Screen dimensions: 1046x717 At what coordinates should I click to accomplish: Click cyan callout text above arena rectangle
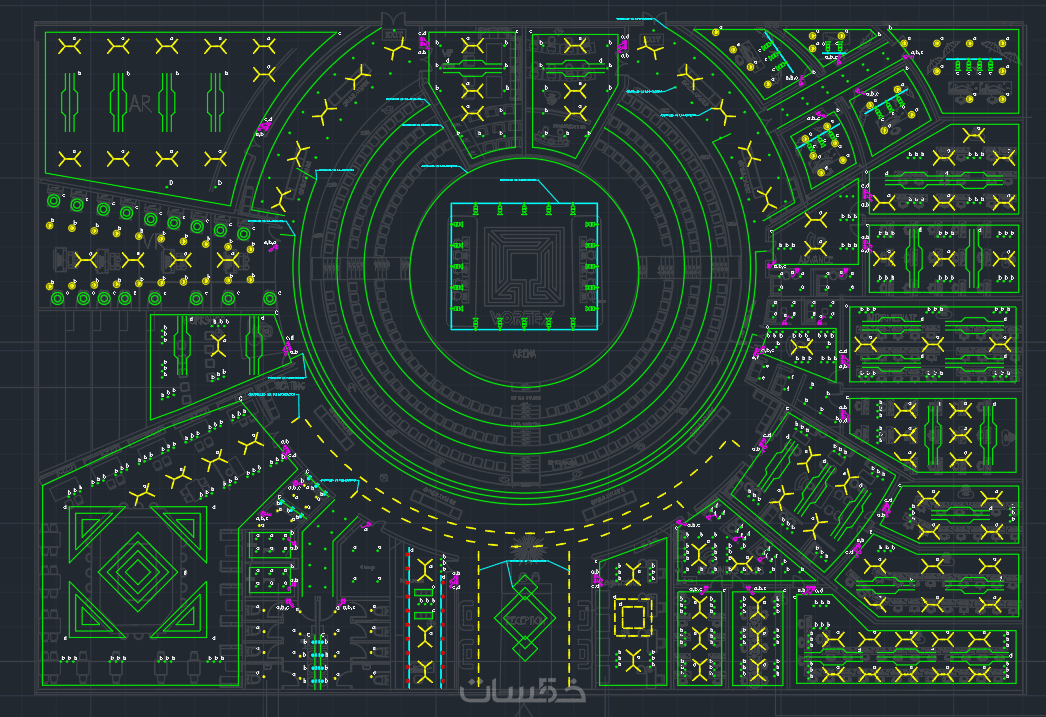519,180
